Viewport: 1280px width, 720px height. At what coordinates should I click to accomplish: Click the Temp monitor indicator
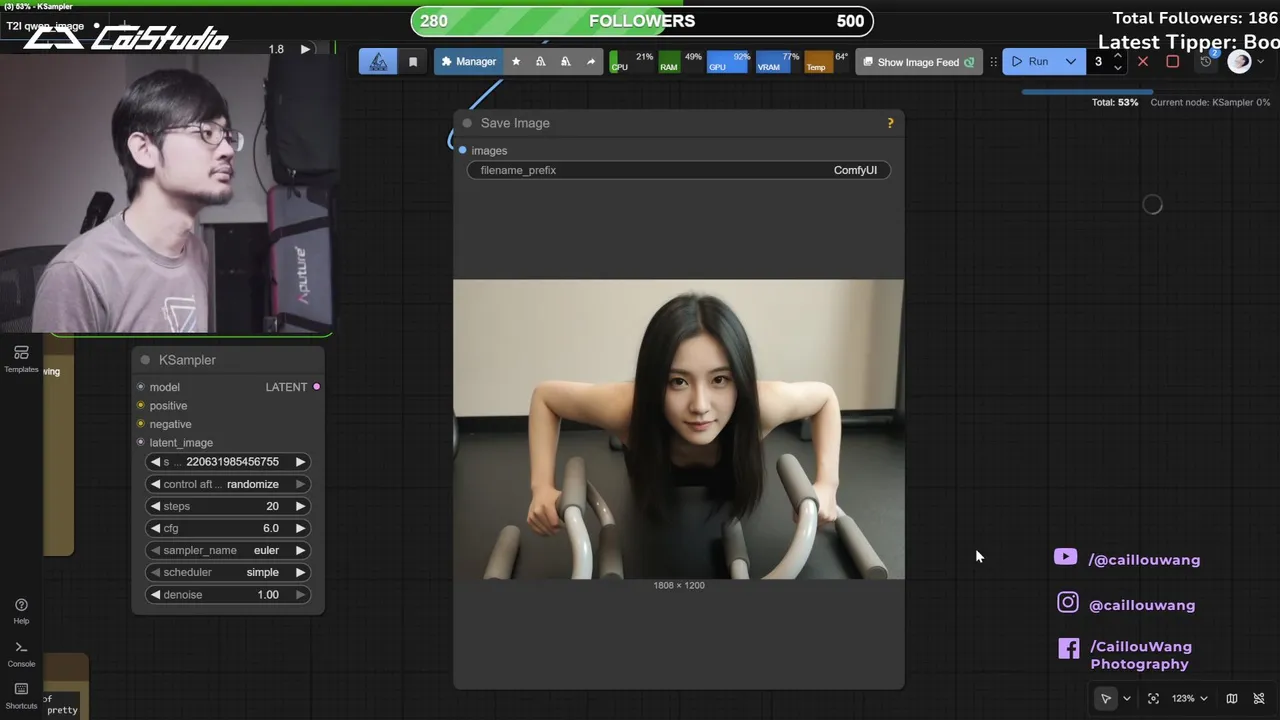[827, 62]
